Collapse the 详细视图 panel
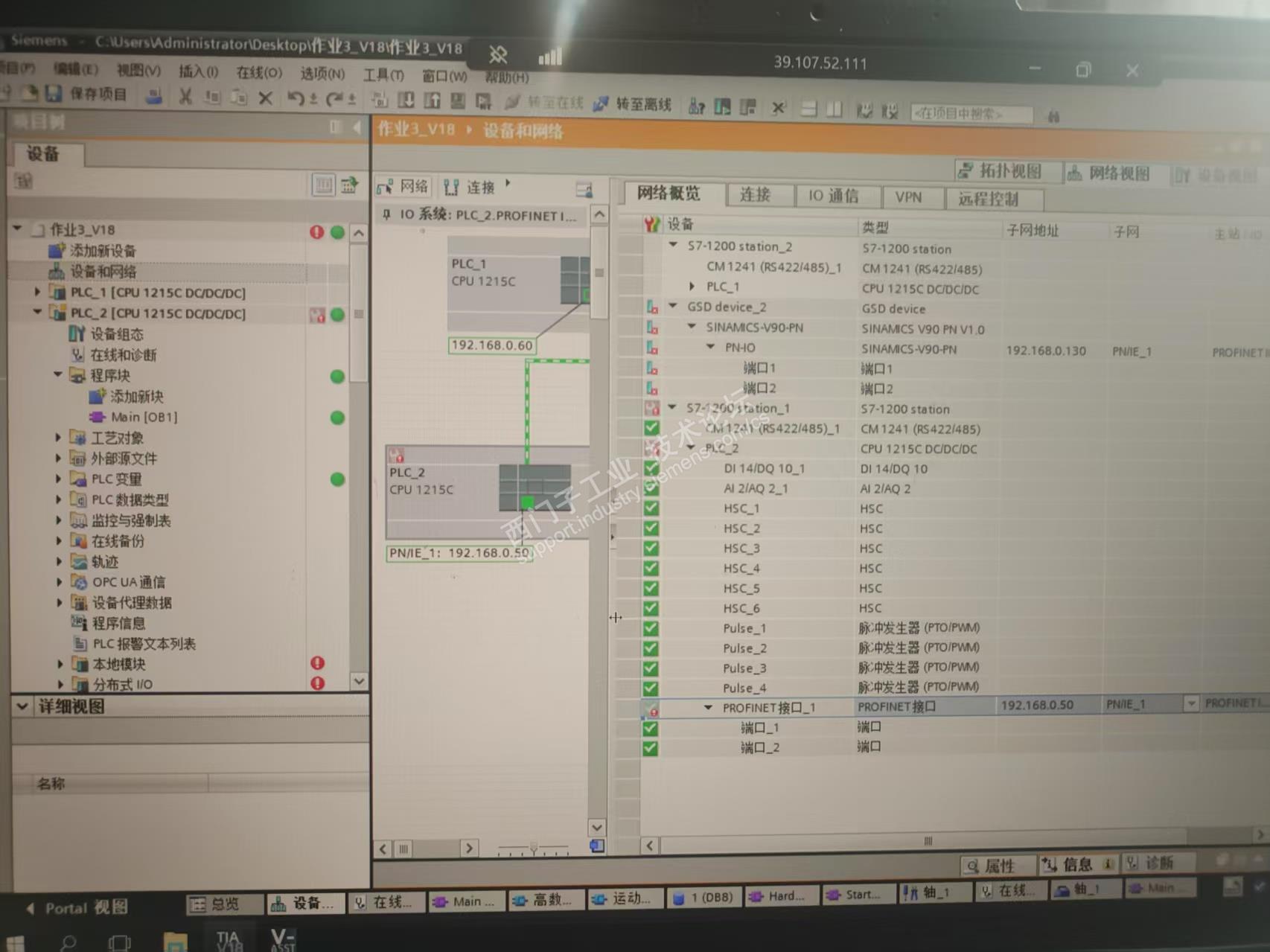Screen dimensions: 1270x952 pyautogui.click(x=22, y=706)
